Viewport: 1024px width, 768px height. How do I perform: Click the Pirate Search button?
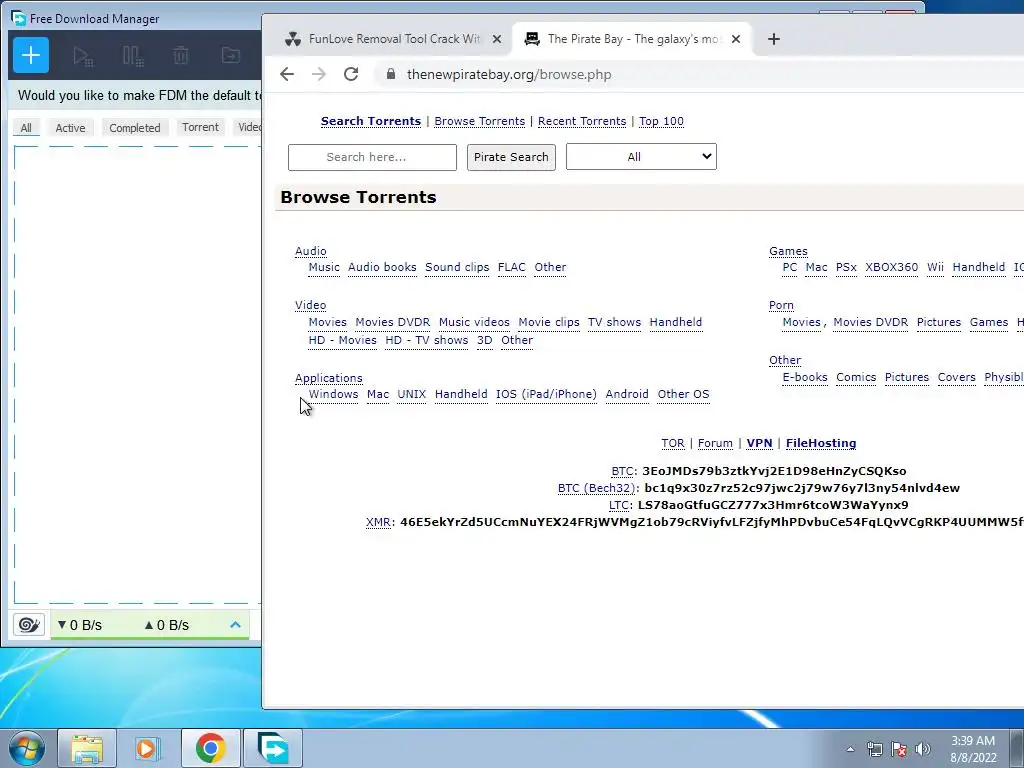tap(511, 157)
